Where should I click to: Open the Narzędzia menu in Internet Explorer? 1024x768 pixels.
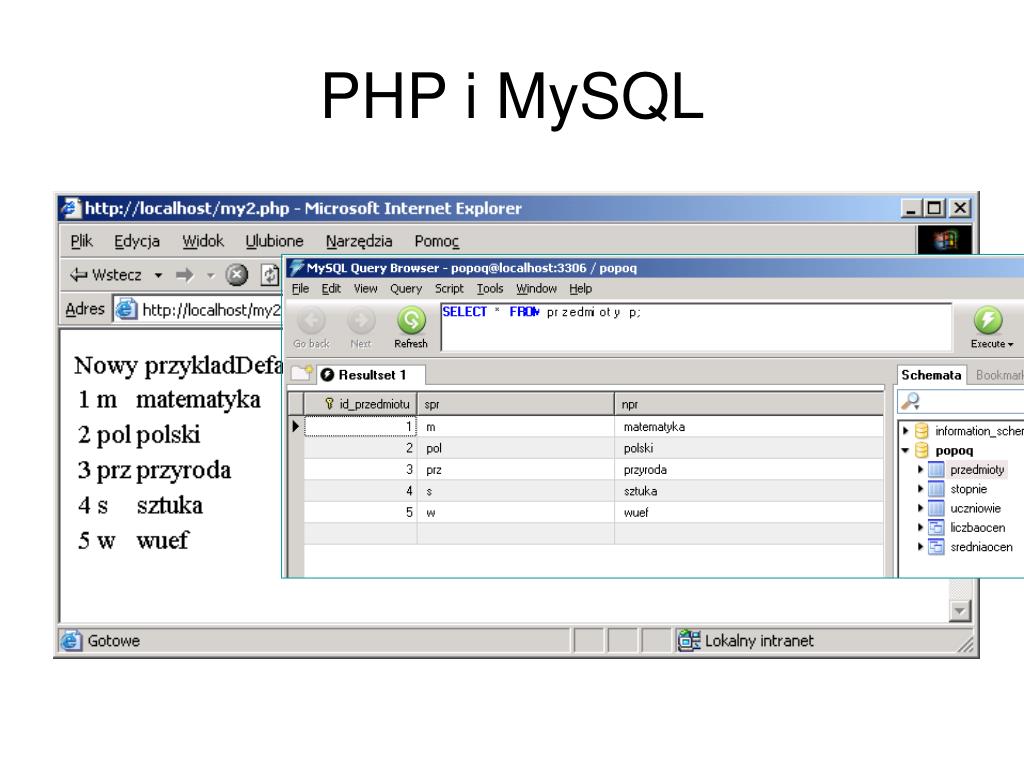[359, 241]
